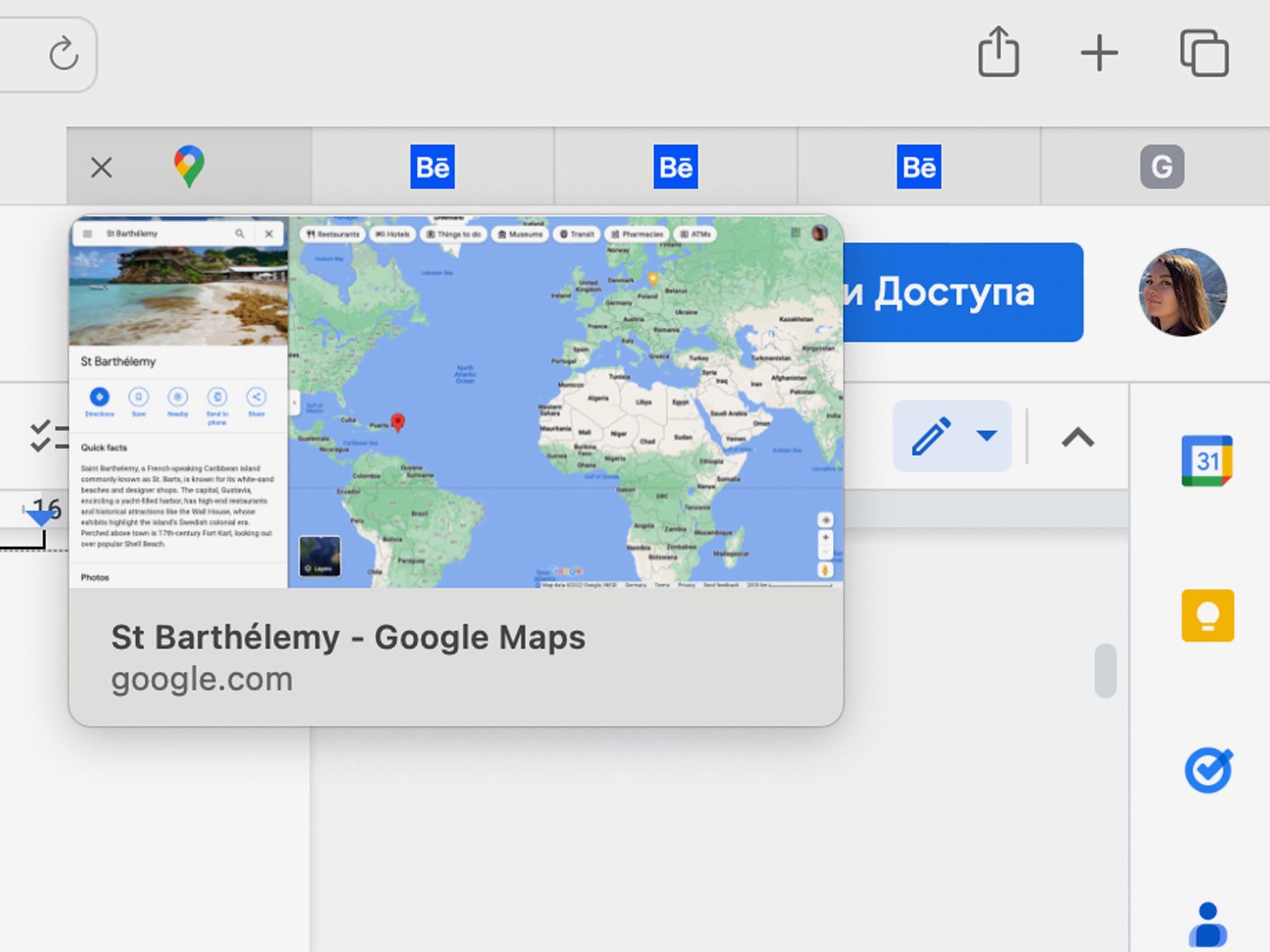
Task: Select the Google Maps tab
Action: (189, 166)
